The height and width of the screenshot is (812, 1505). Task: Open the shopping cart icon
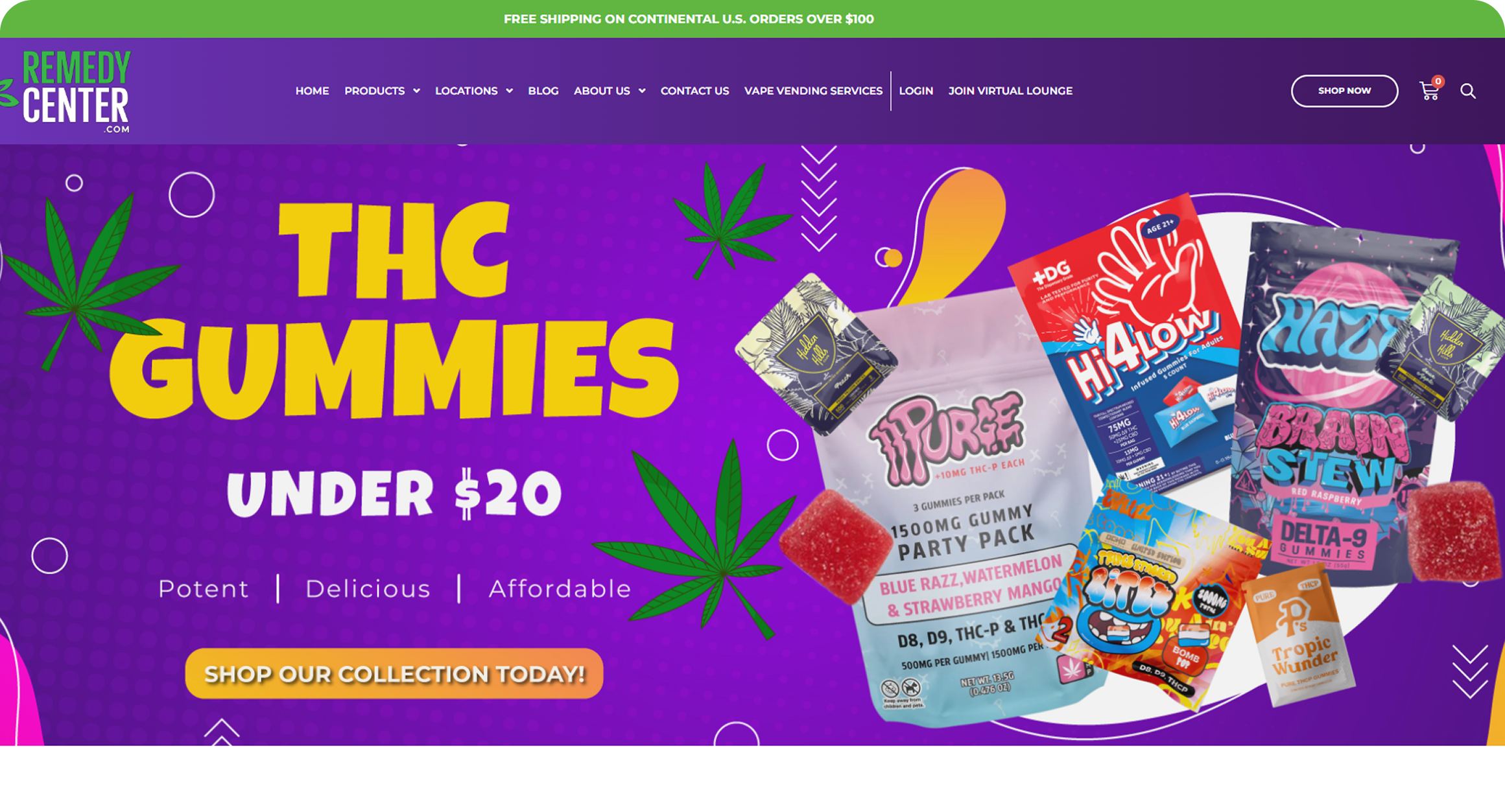pyautogui.click(x=1428, y=91)
